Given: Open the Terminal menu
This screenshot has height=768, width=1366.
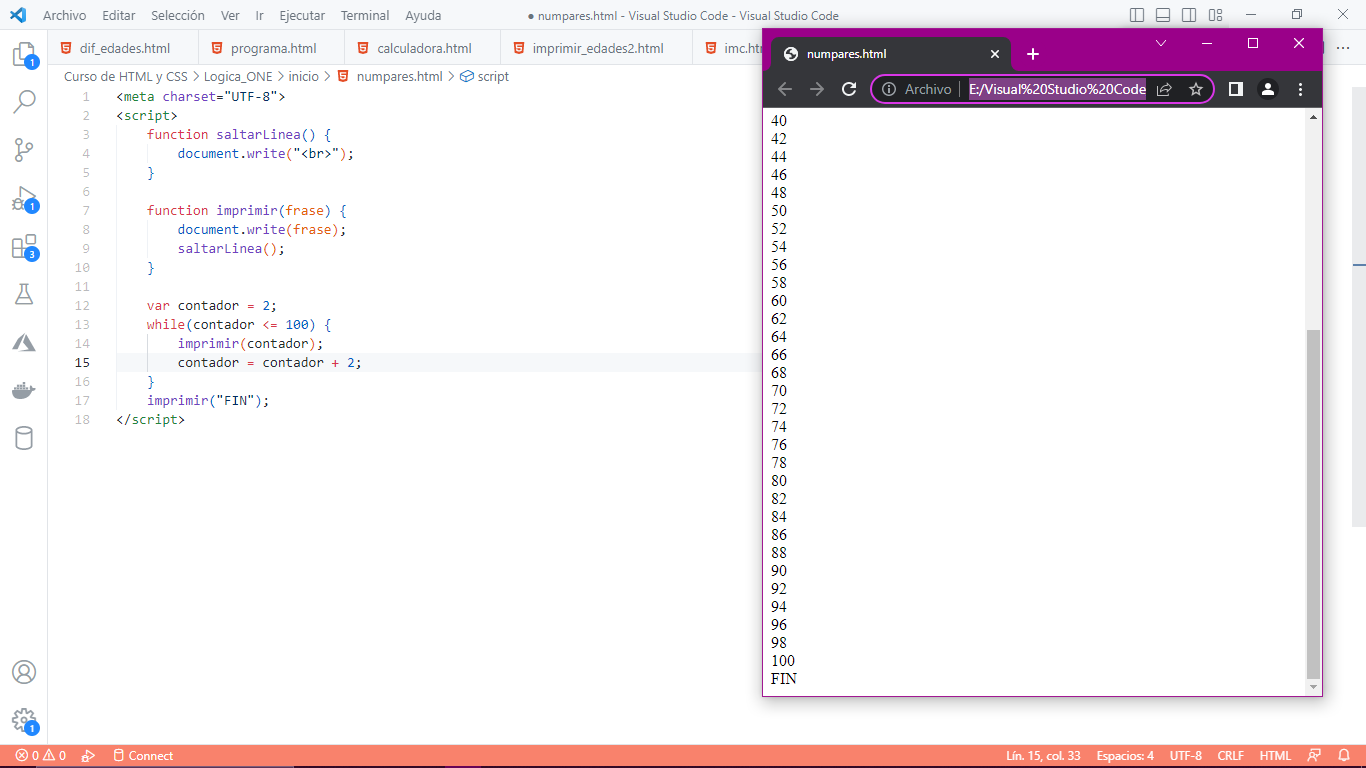Looking at the screenshot, I should [365, 15].
